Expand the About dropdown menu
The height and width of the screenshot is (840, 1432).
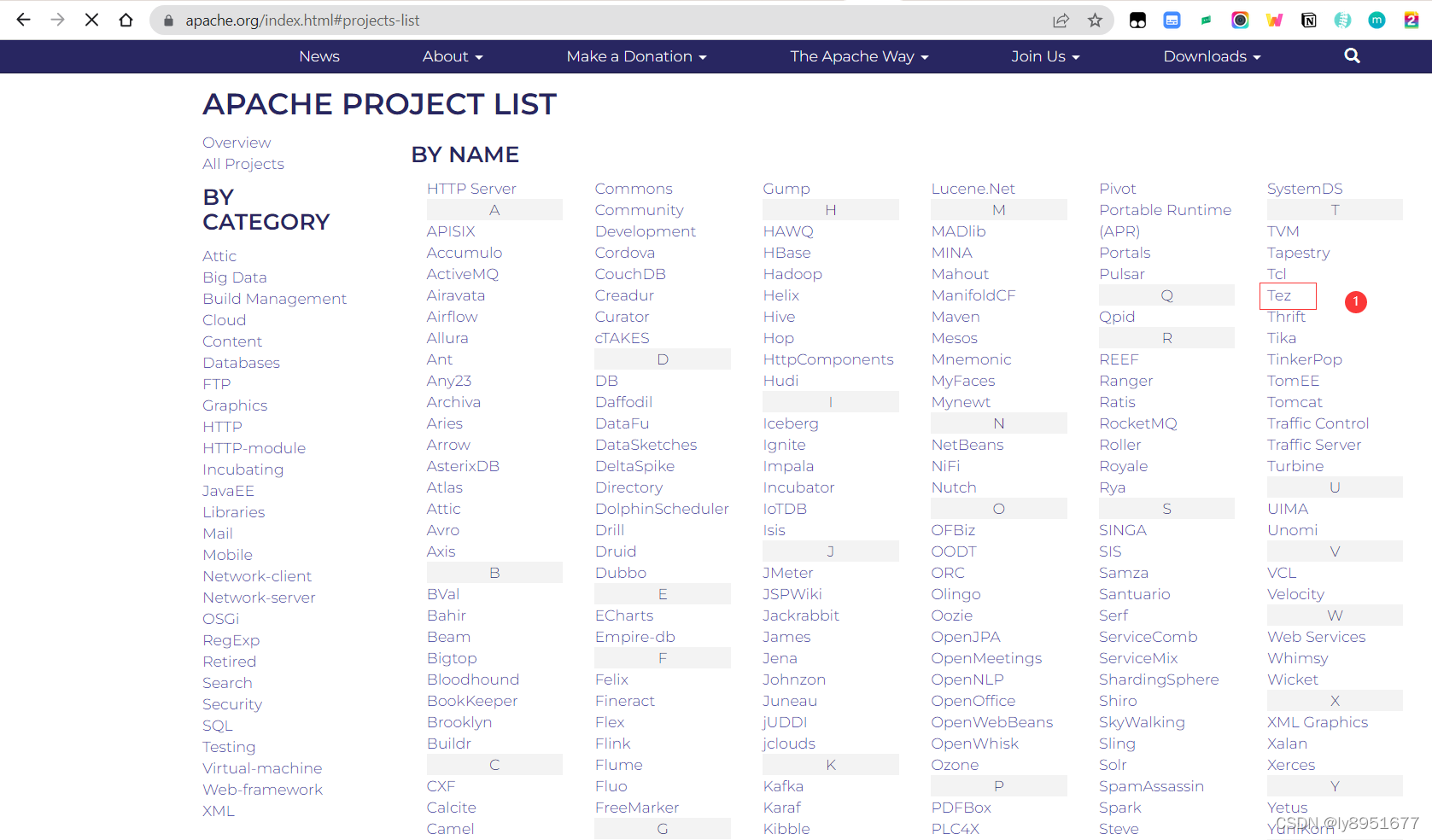tap(453, 56)
